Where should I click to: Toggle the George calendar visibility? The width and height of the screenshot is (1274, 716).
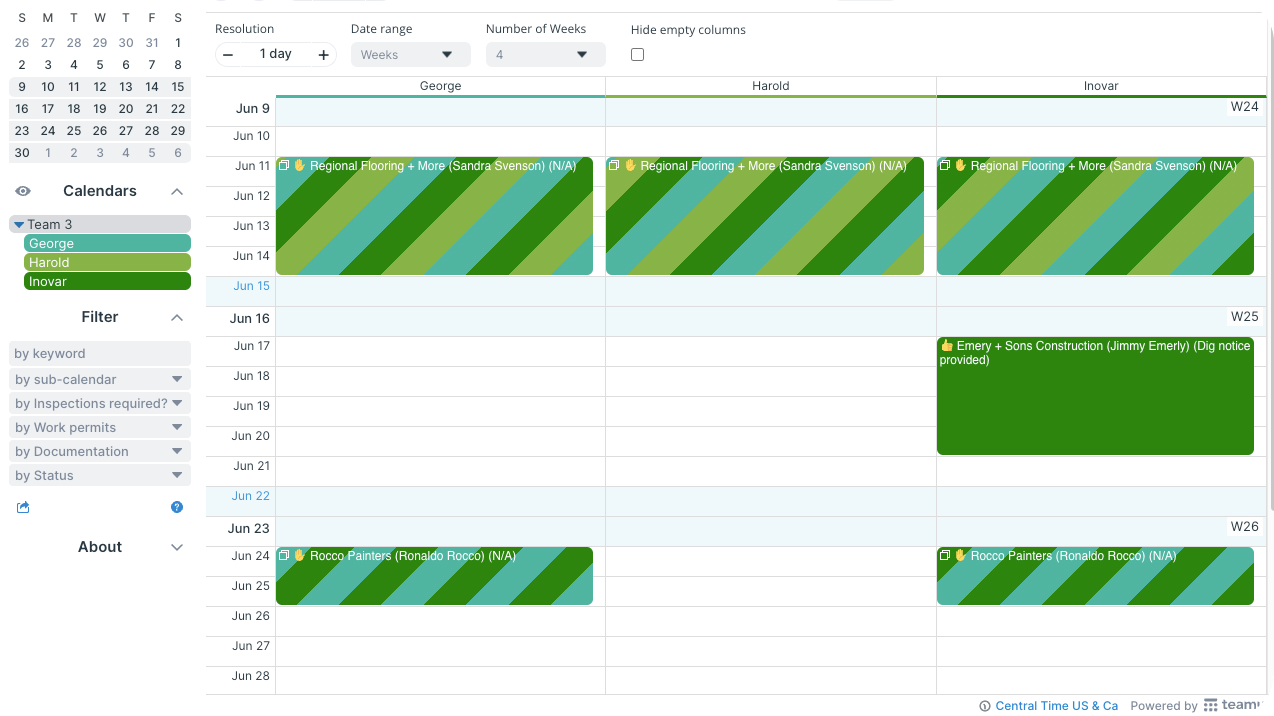tap(107, 243)
